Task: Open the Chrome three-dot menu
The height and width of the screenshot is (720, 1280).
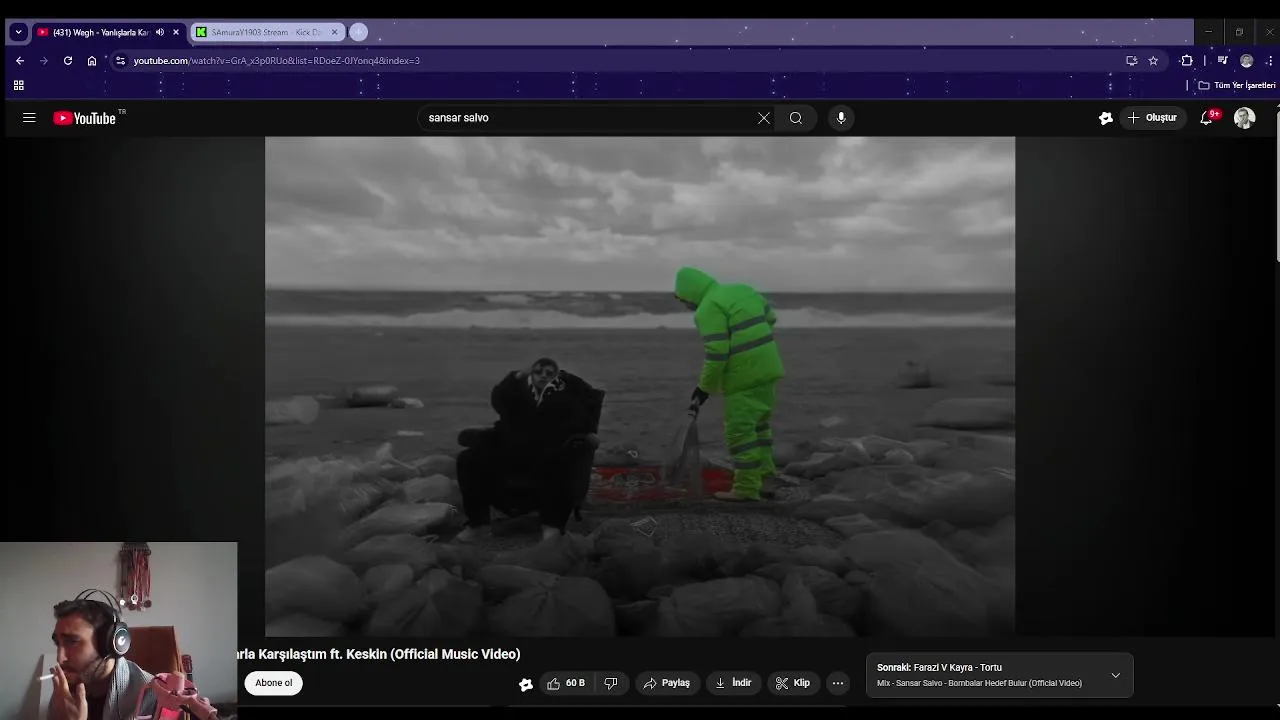Action: click(1269, 61)
